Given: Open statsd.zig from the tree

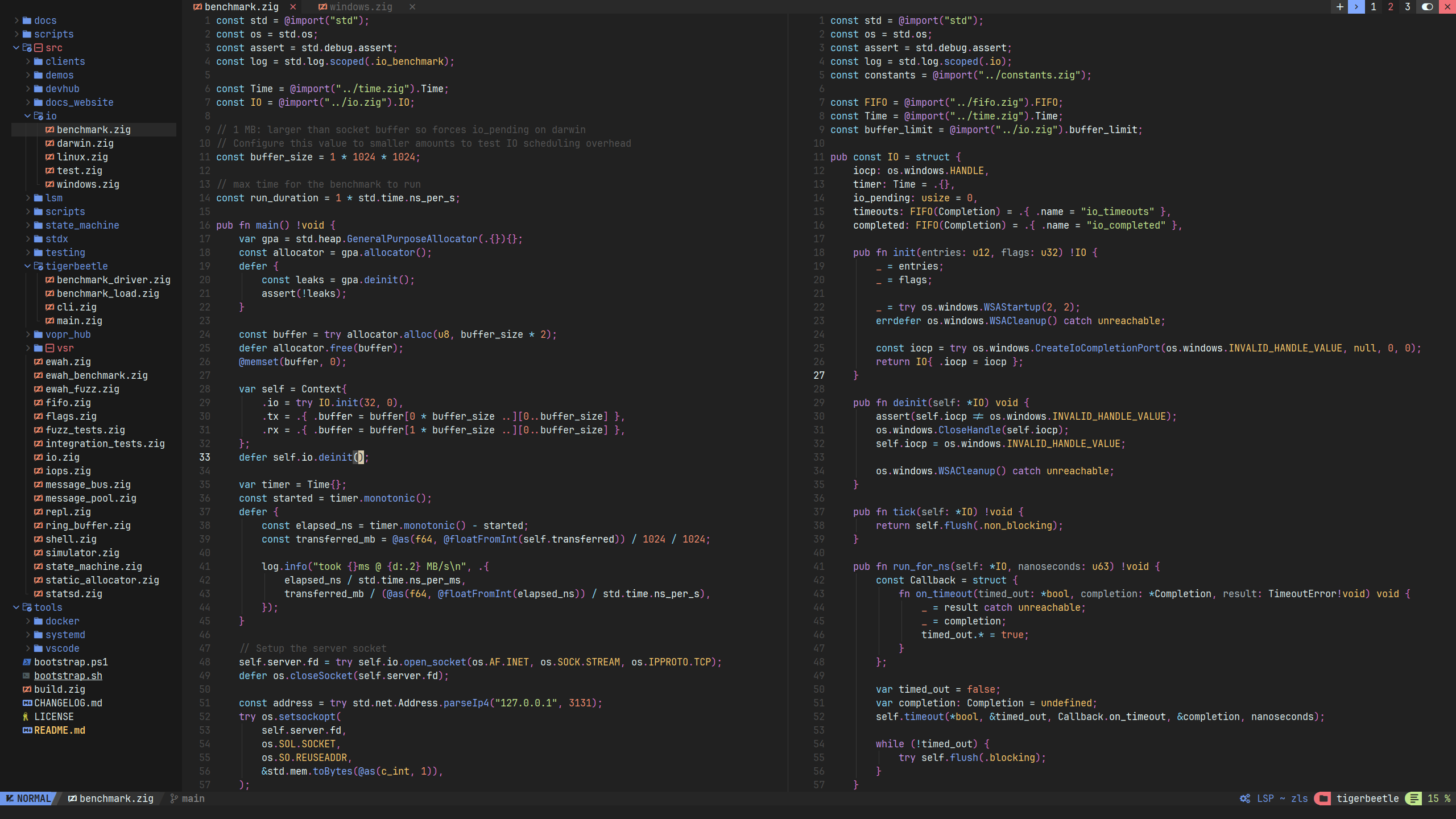Looking at the screenshot, I should (73, 594).
